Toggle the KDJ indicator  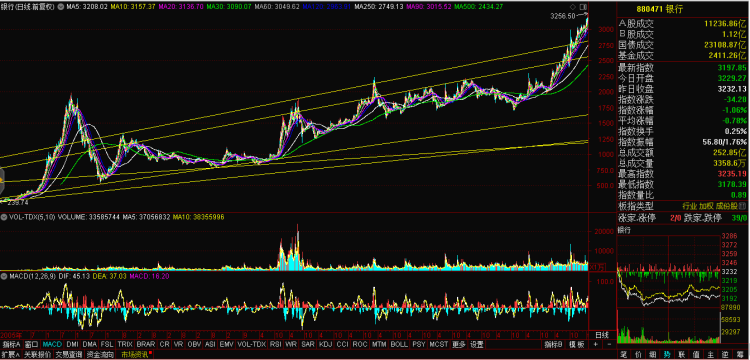[x=325, y=344]
